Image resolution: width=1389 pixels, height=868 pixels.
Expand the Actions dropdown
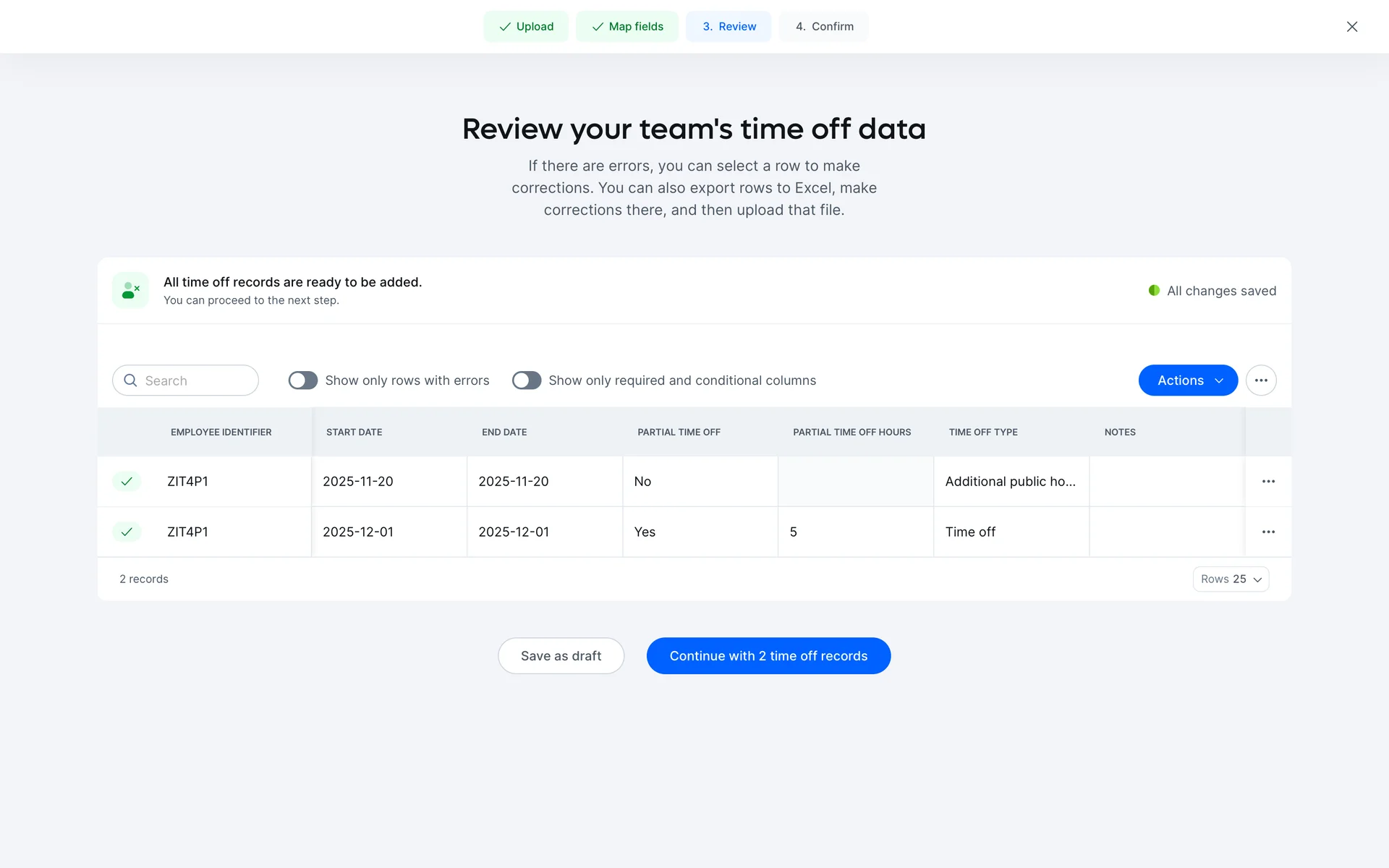click(x=1188, y=380)
